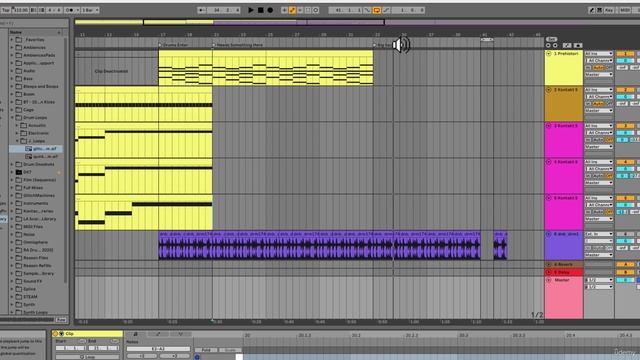Open the first track's All Ins input dropdown
The height and width of the screenshot is (360, 640).
(599, 53)
